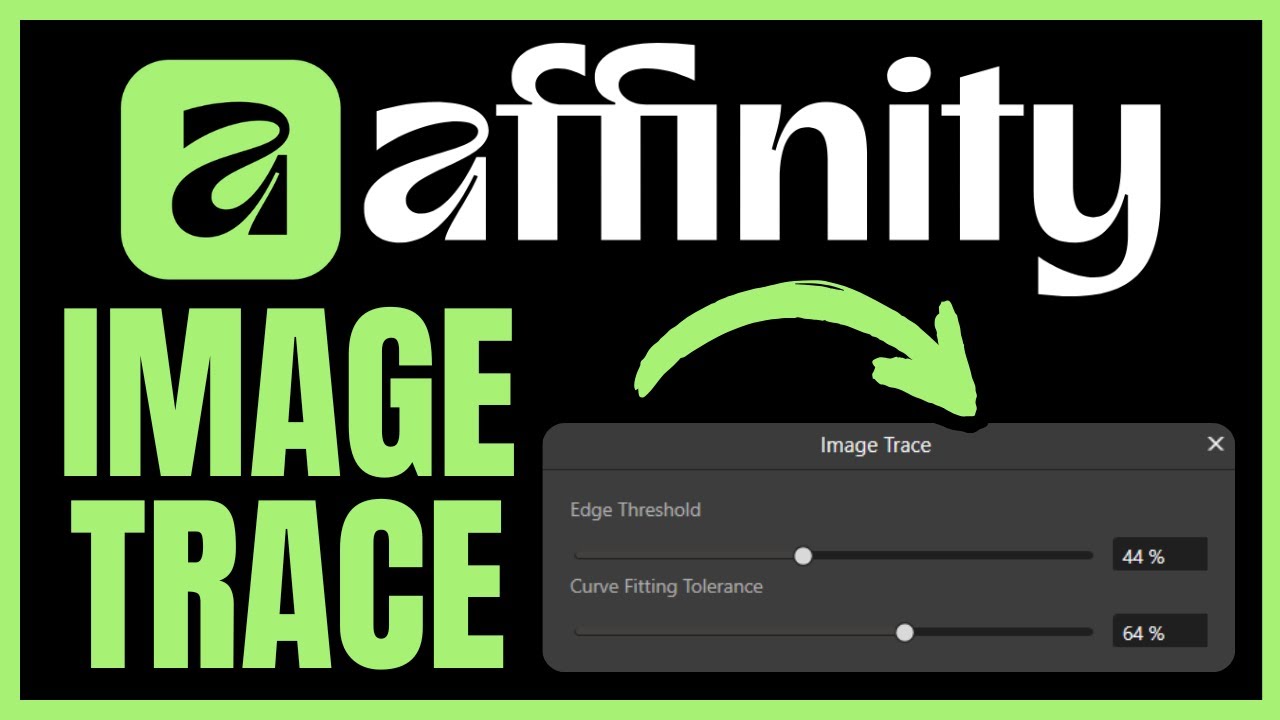Click the Curve Fitting Tolerance slider handle
This screenshot has width=1280, height=720.
905,632
